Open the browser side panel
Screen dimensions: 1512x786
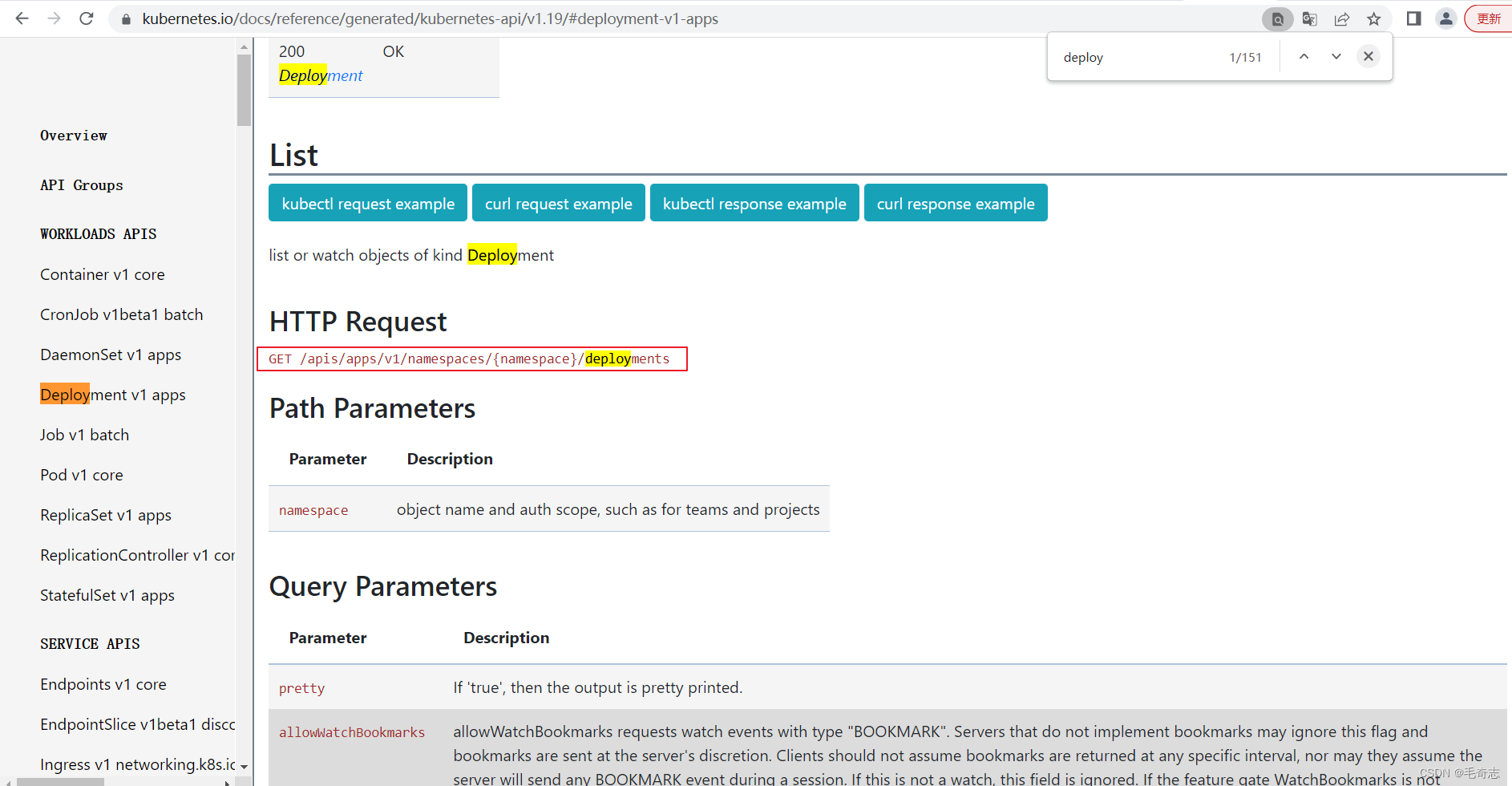[1414, 18]
